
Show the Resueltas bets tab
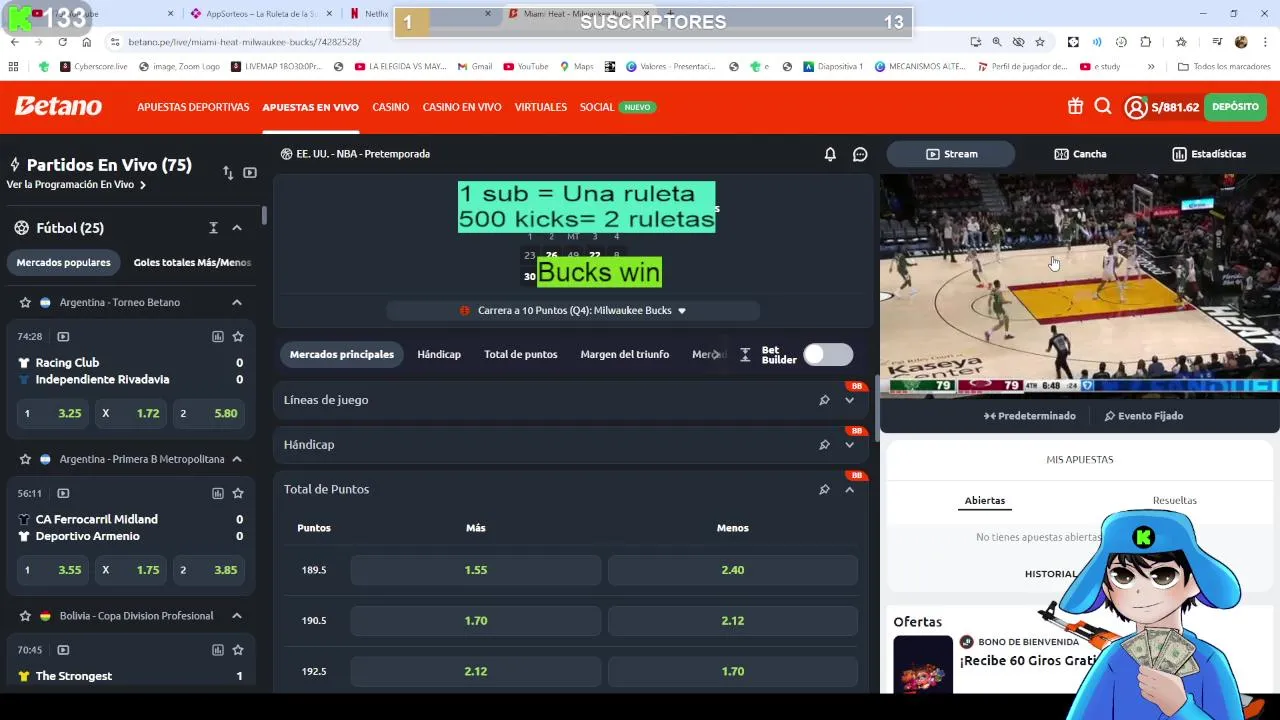1174,500
